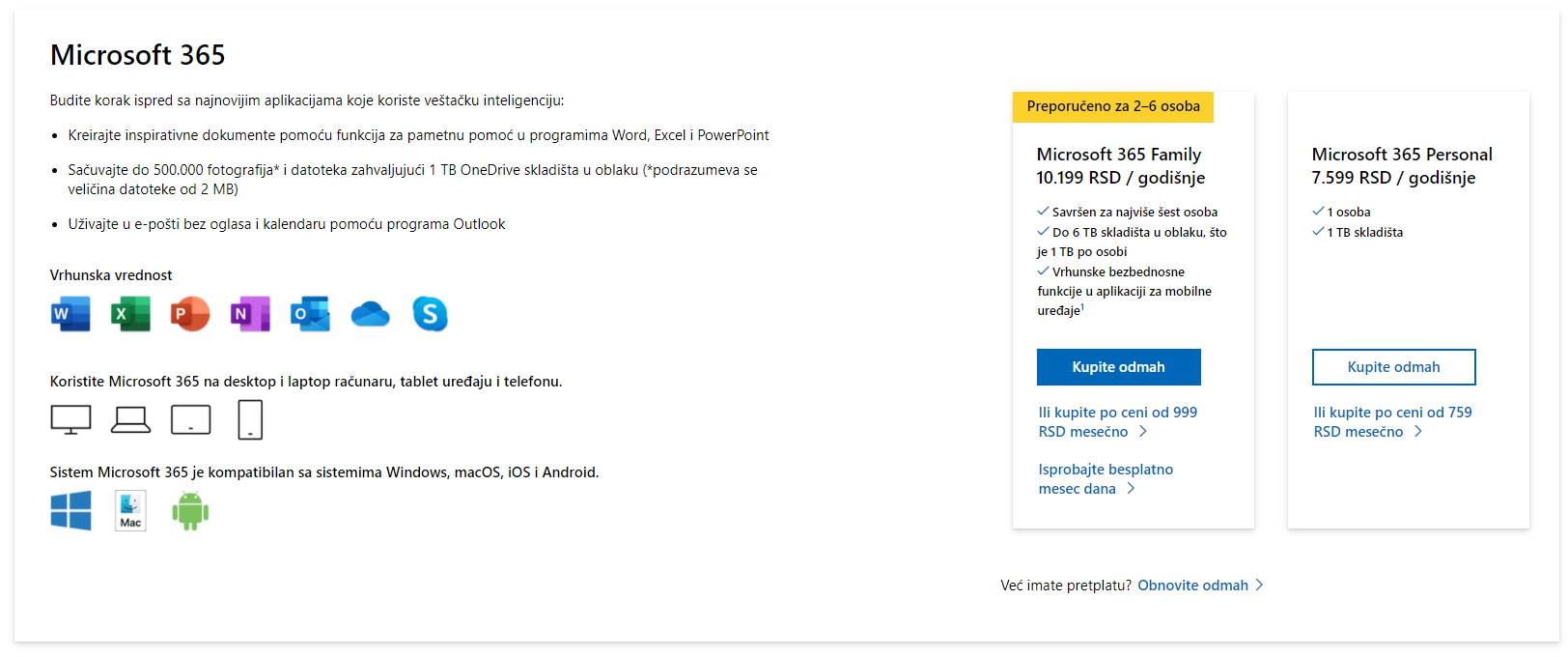This screenshot has width=1568, height=657.
Task: Click Kupite odmah for Microsoft 365 Family
Action: (1118, 366)
